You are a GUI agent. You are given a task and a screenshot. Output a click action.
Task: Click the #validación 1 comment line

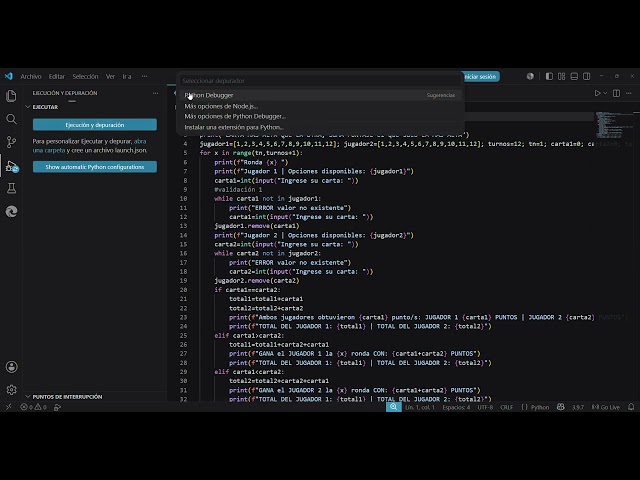click(238, 189)
